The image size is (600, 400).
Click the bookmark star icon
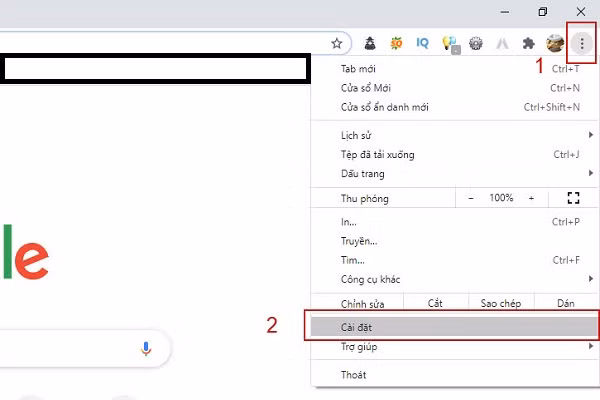pos(337,43)
